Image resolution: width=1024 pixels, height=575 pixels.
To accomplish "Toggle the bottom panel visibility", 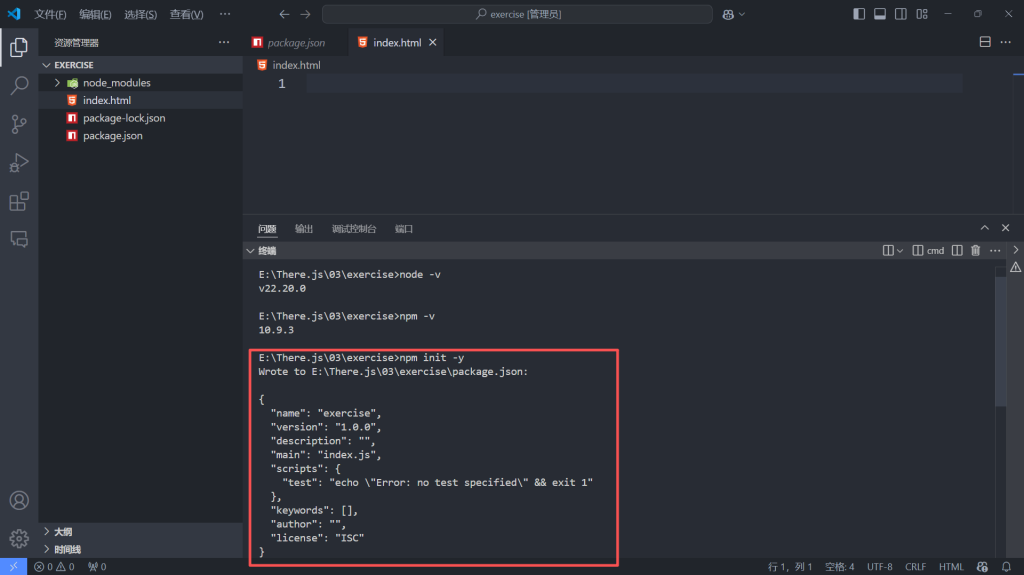I will click(x=880, y=14).
